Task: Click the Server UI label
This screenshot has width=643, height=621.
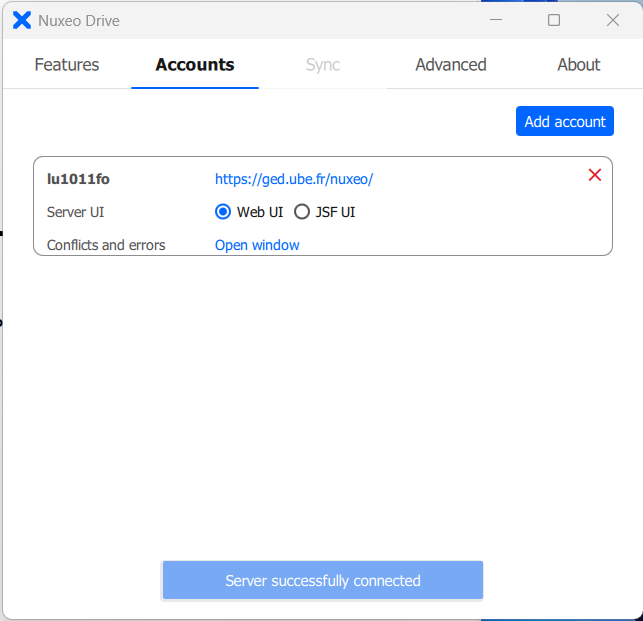Action: coord(75,212)
